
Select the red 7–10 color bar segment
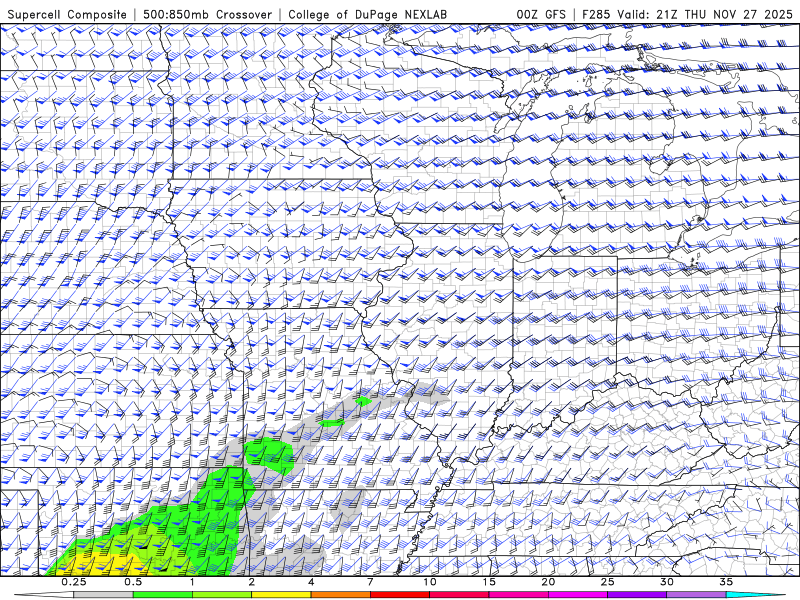[x=399, y=595]
